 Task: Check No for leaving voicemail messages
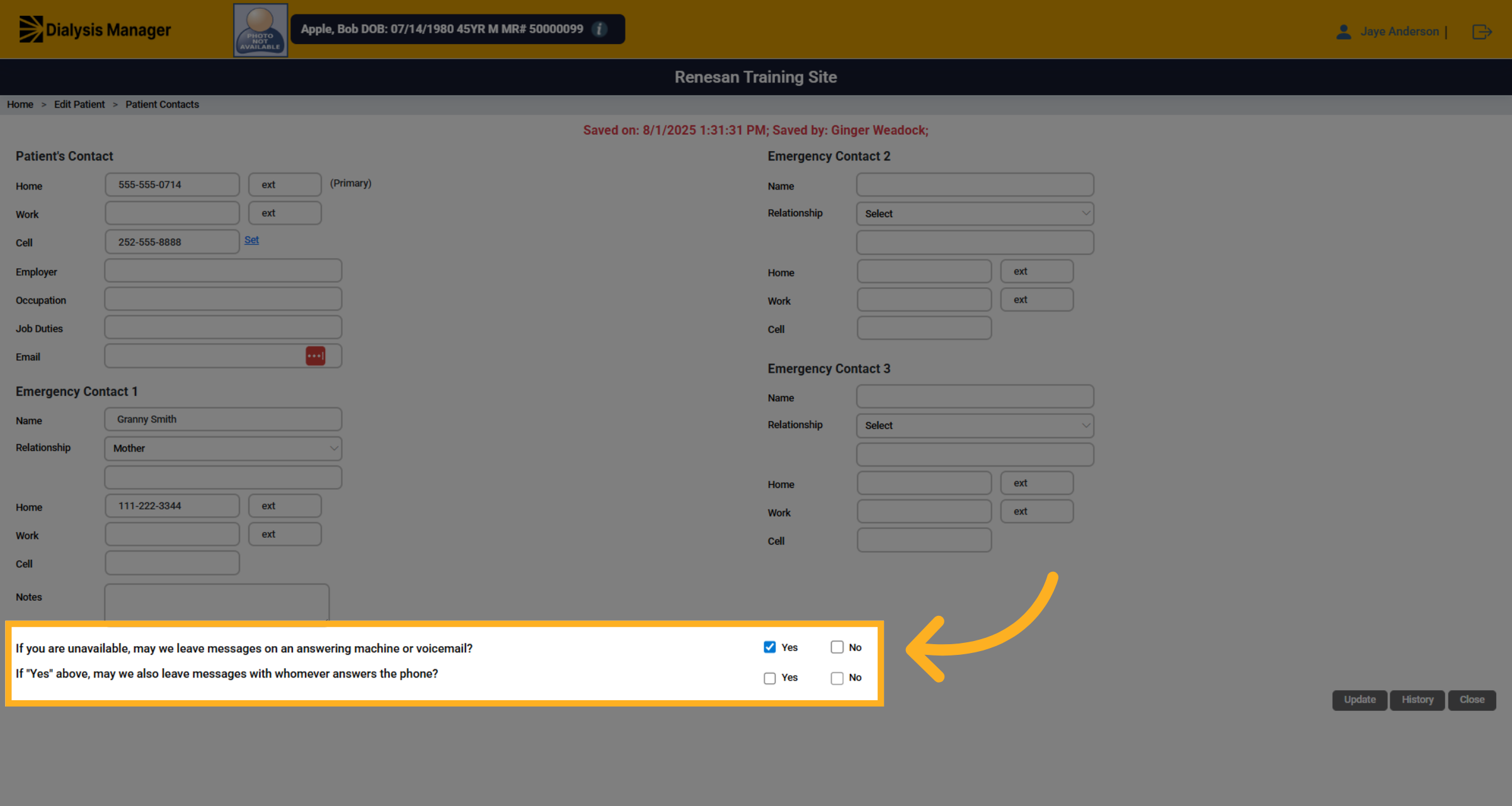click(x=837, y=647)
